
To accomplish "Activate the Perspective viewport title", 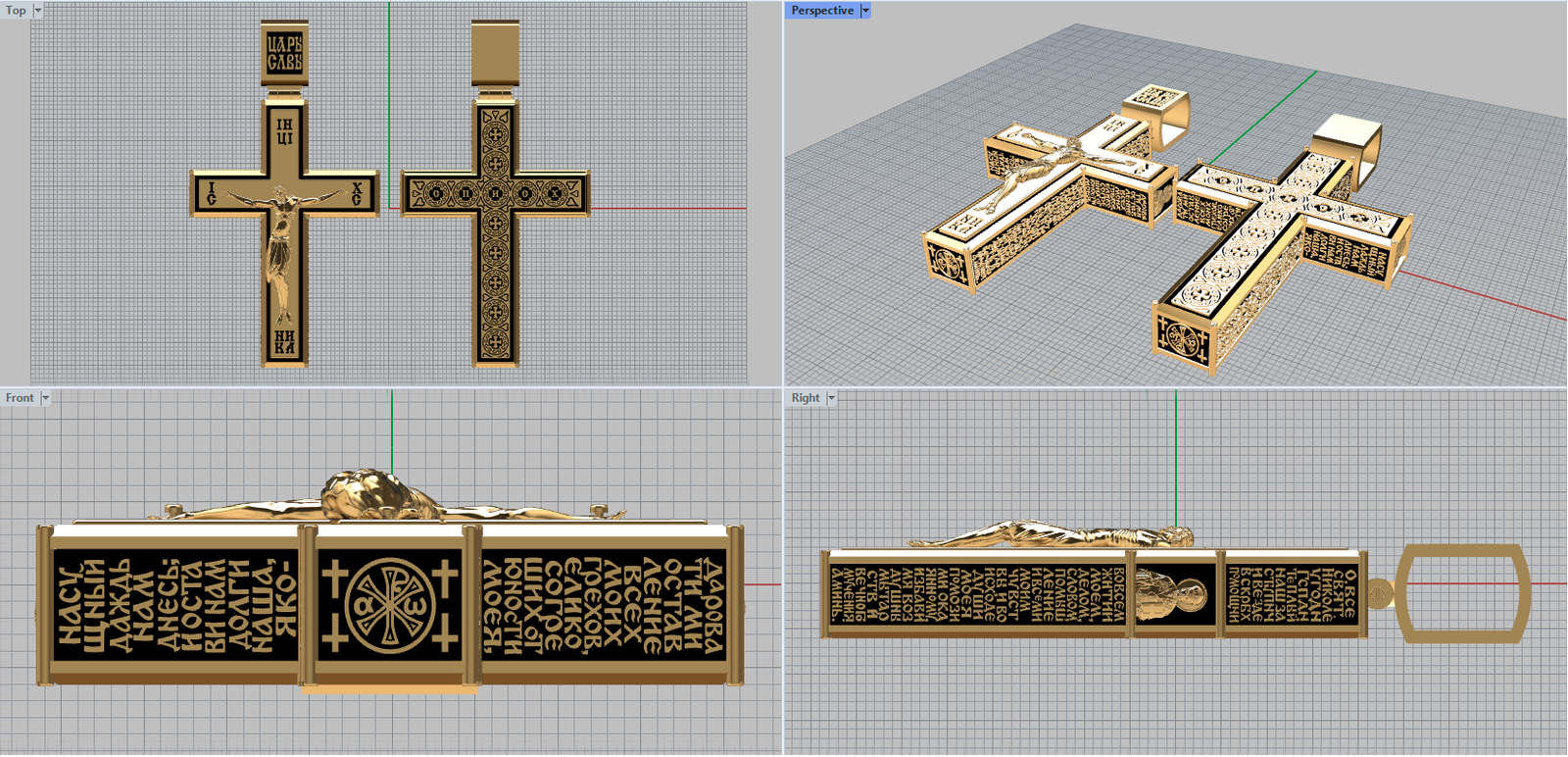I will point(821,11).
